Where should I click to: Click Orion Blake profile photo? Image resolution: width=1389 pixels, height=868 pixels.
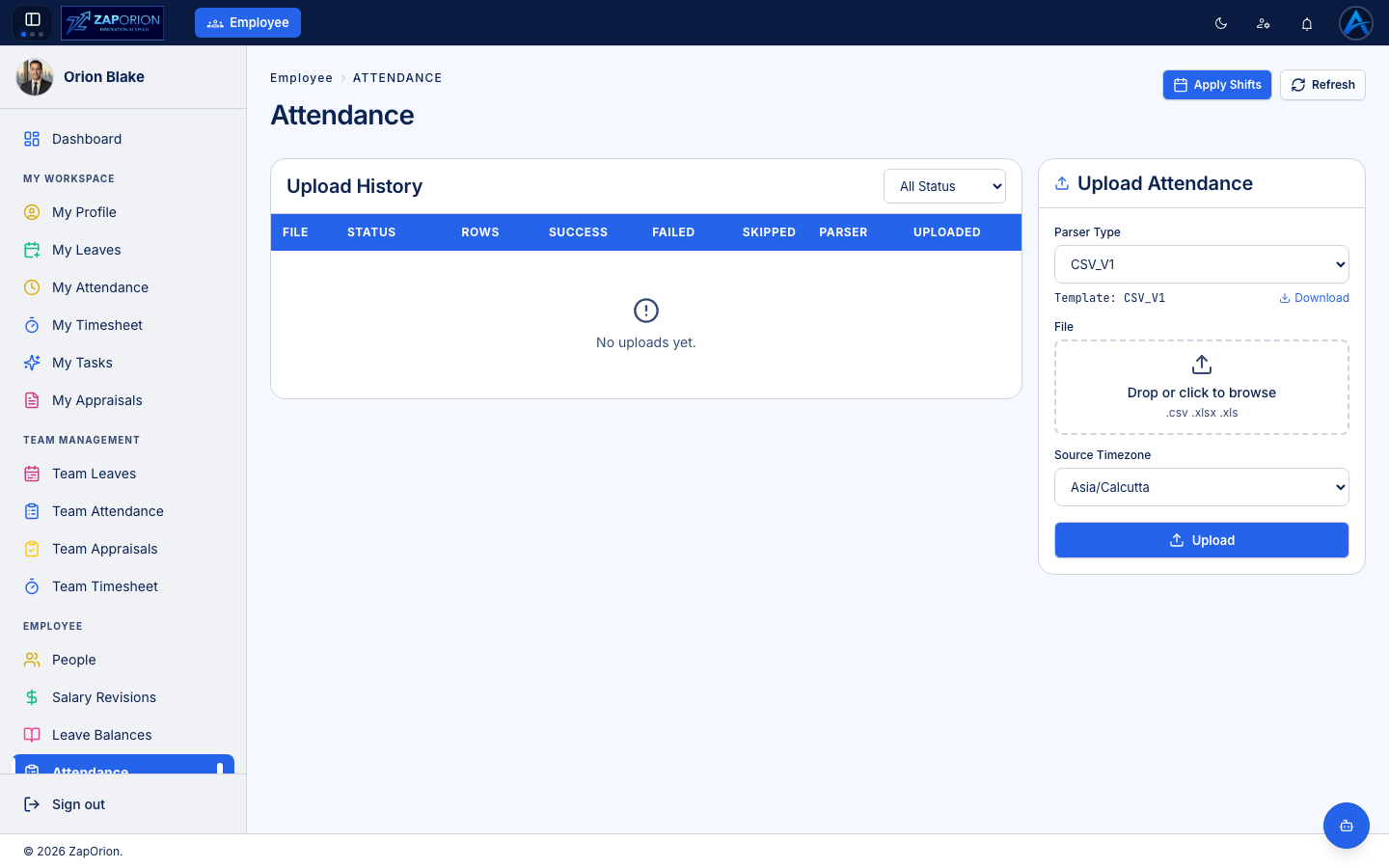tap(35, 77)
